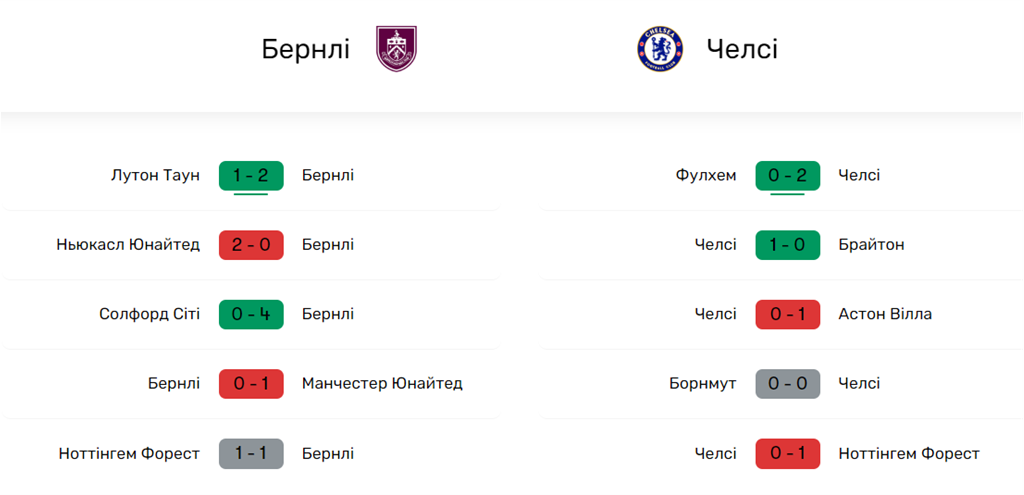This screenshot has height=495, width=1024.
Task: Click the Ноттінгем Форест 1 - 1 draw badge
Action: click(251, 453)
